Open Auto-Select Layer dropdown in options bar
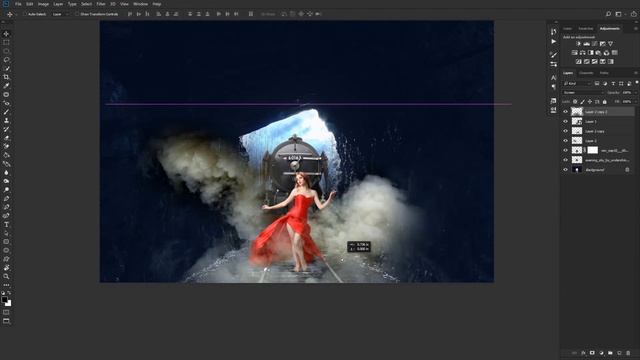Screen dimensions: 640x360 point(60,14)
